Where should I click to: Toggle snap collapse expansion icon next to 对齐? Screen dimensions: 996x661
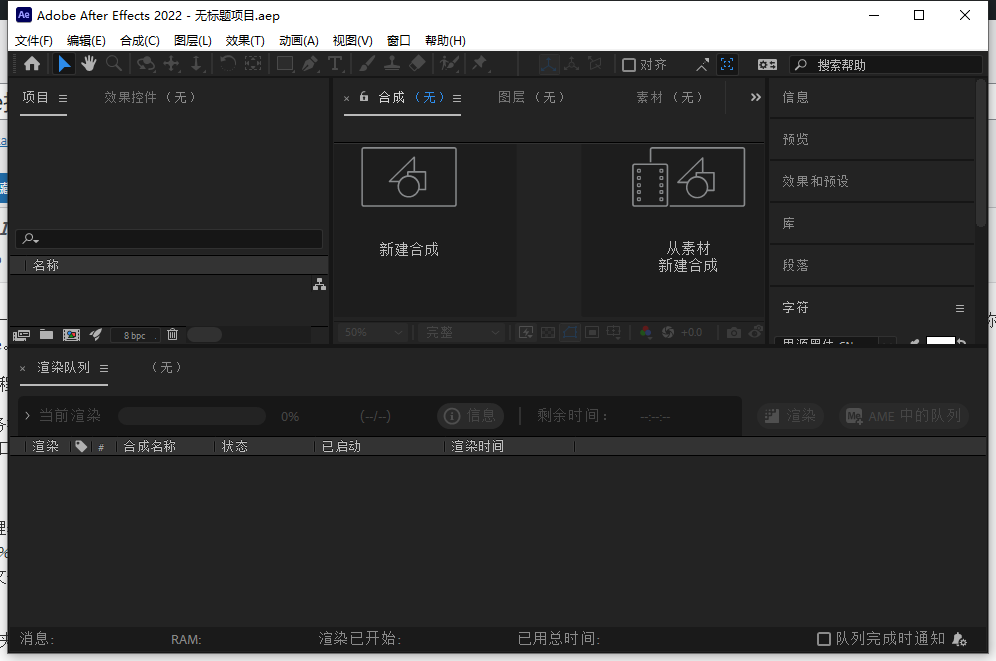pyautogui.click(x=702, y=65)
